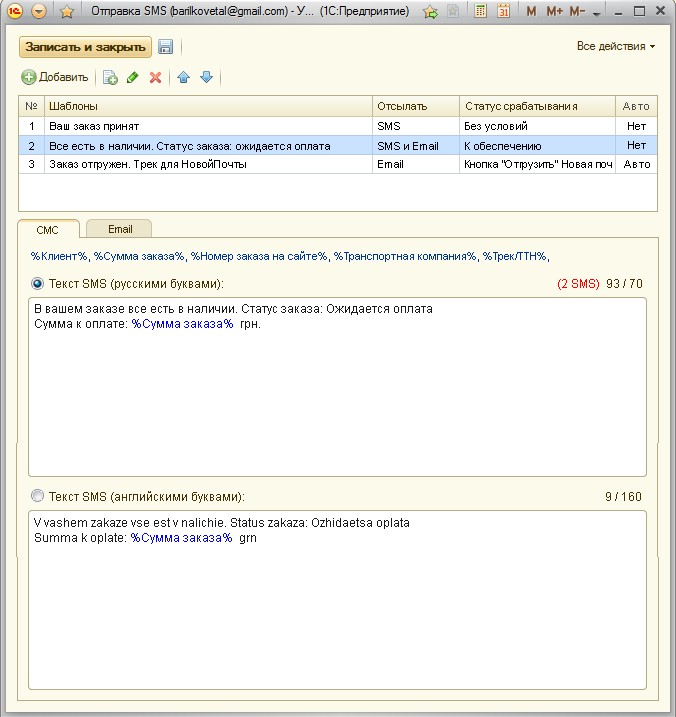Click the save (floppy disk) icon
The height and width of the screenshot is (717, 676).
tap(165, 47)
